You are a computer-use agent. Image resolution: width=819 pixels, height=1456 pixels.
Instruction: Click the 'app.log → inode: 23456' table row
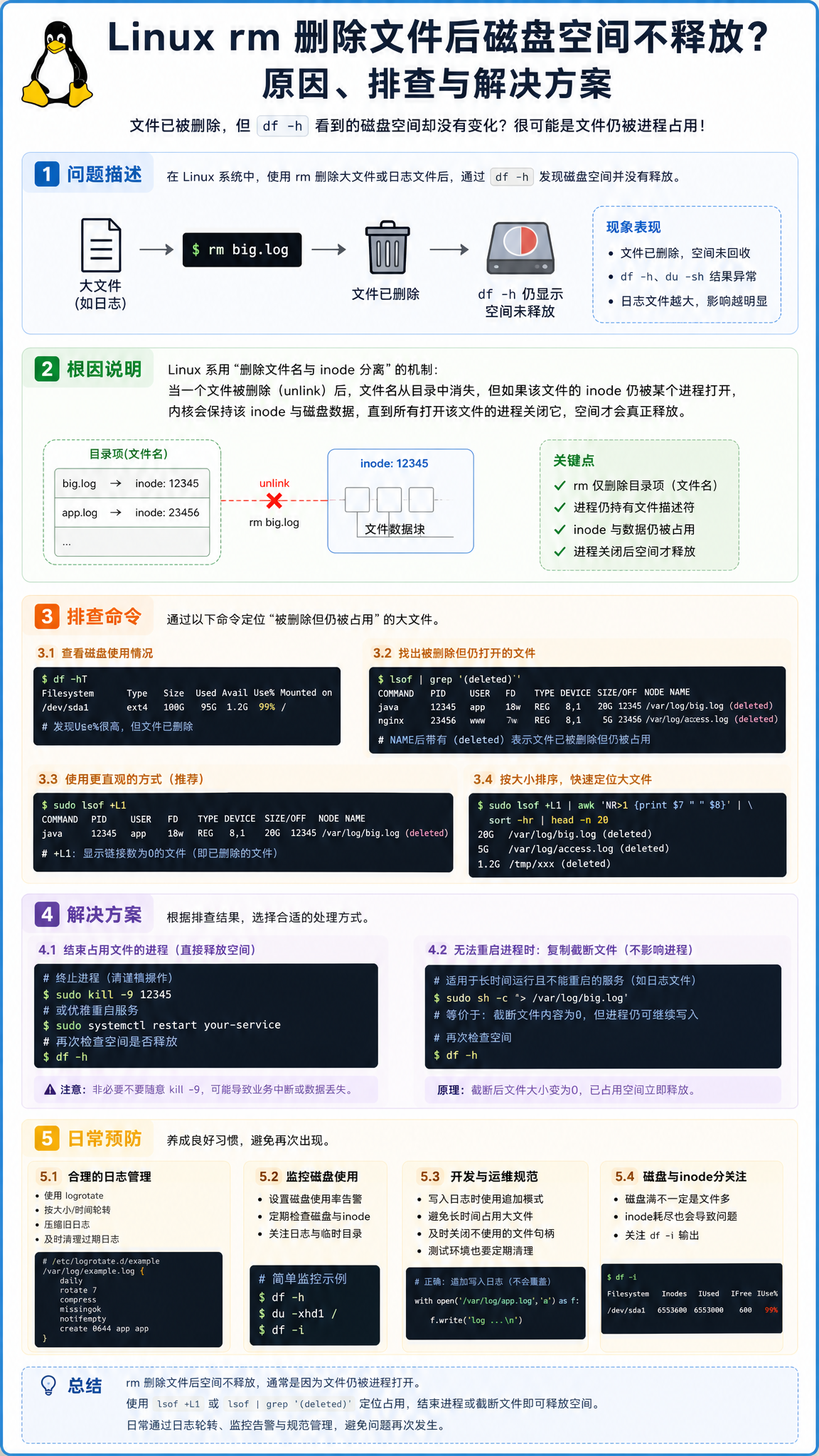coord(132,513)
